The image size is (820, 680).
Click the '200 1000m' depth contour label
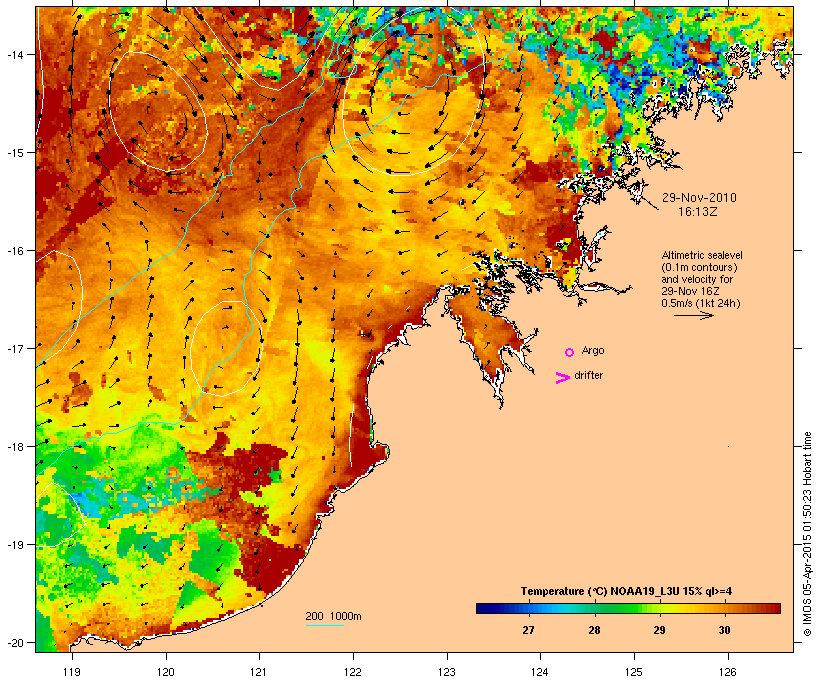[333, 616]
